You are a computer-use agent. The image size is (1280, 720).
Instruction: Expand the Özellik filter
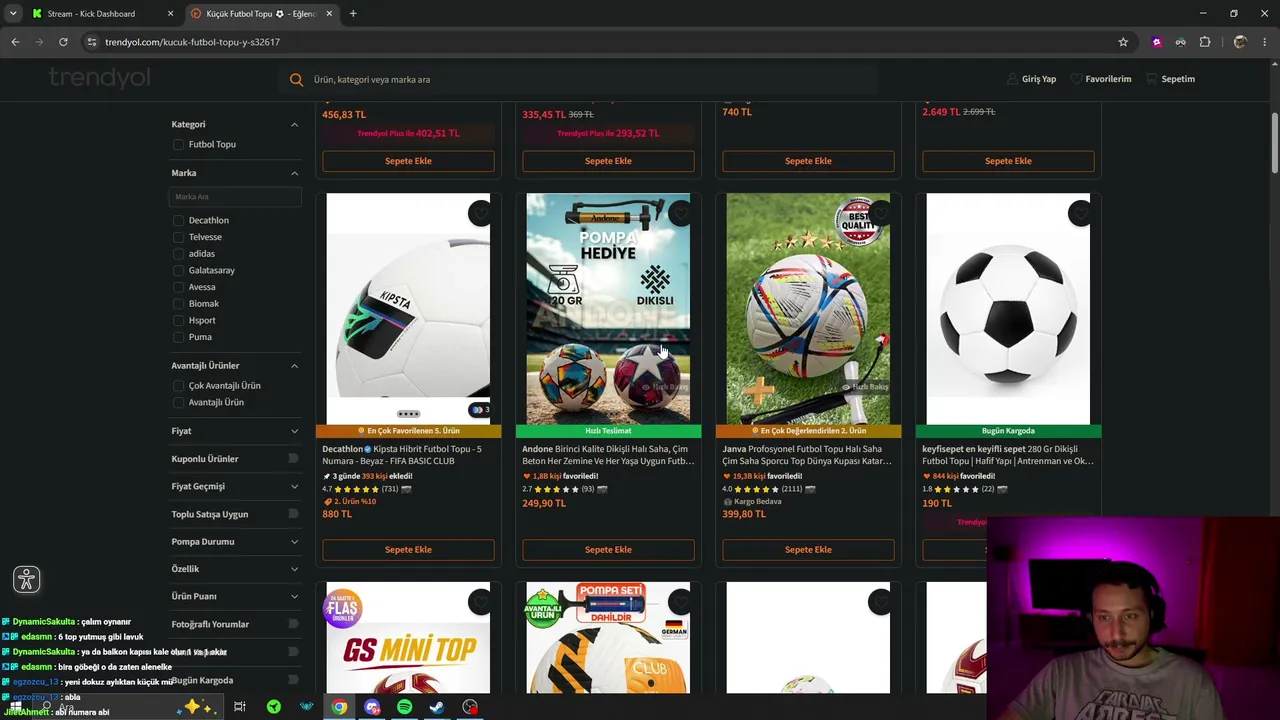[x=294, y=569]
